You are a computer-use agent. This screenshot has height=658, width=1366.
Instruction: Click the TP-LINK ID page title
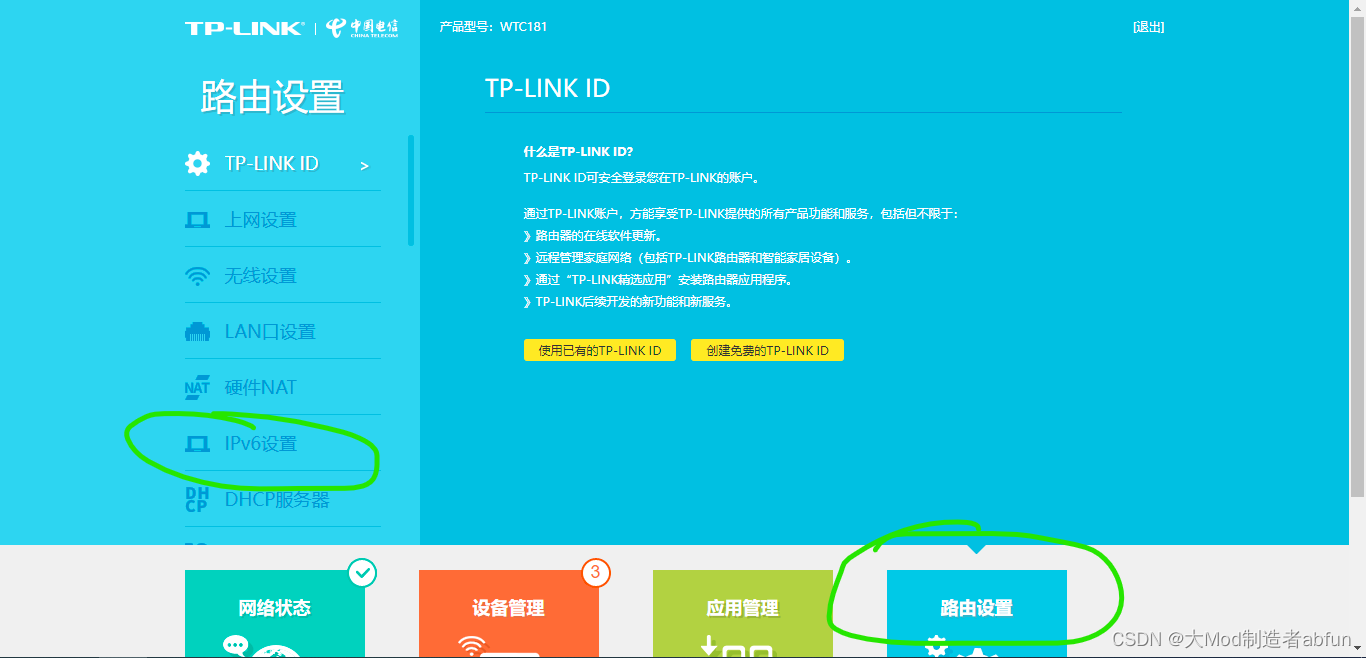point(547,88)
